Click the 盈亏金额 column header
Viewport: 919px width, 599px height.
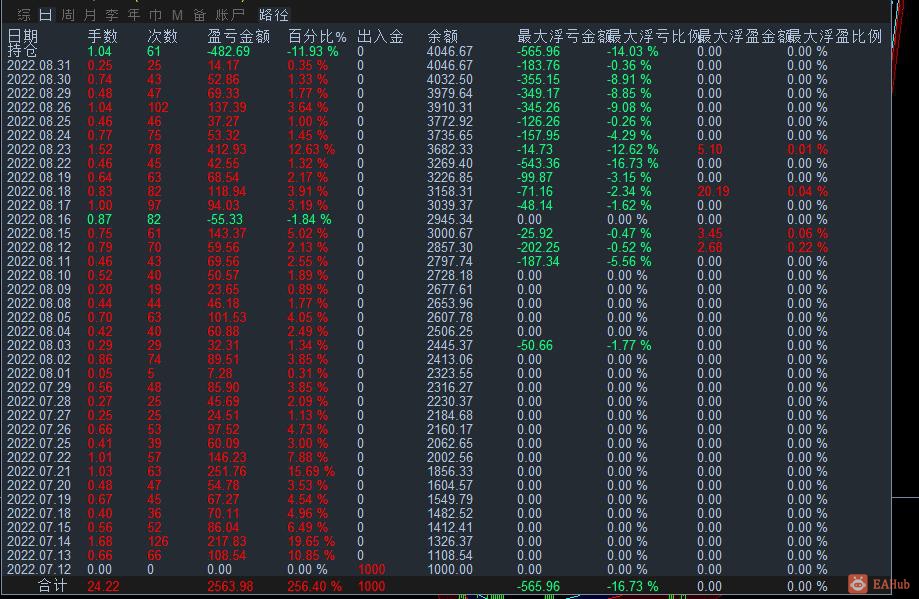point(239,36)
